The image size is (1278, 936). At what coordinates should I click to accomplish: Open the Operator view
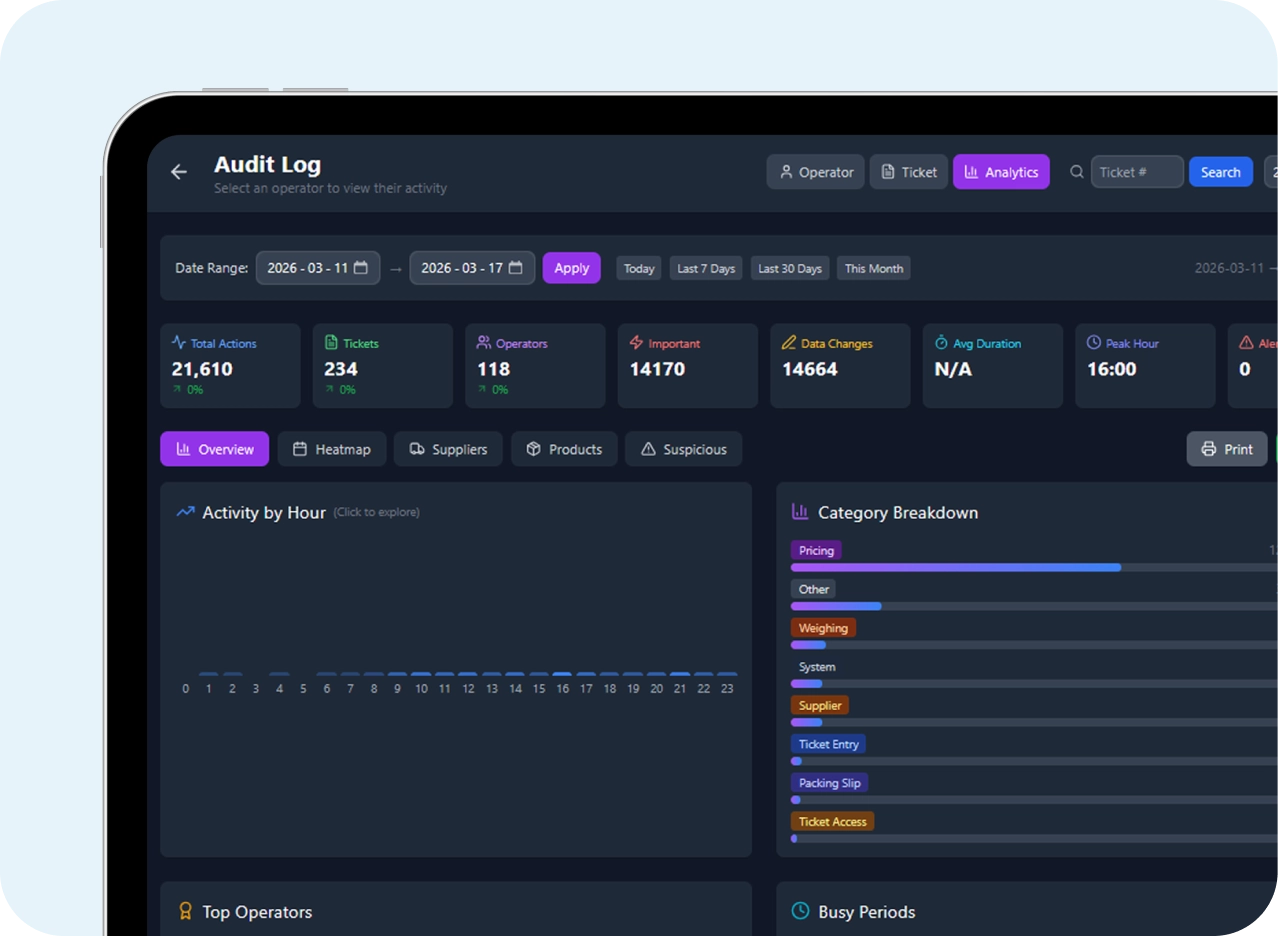coord(815,172)
